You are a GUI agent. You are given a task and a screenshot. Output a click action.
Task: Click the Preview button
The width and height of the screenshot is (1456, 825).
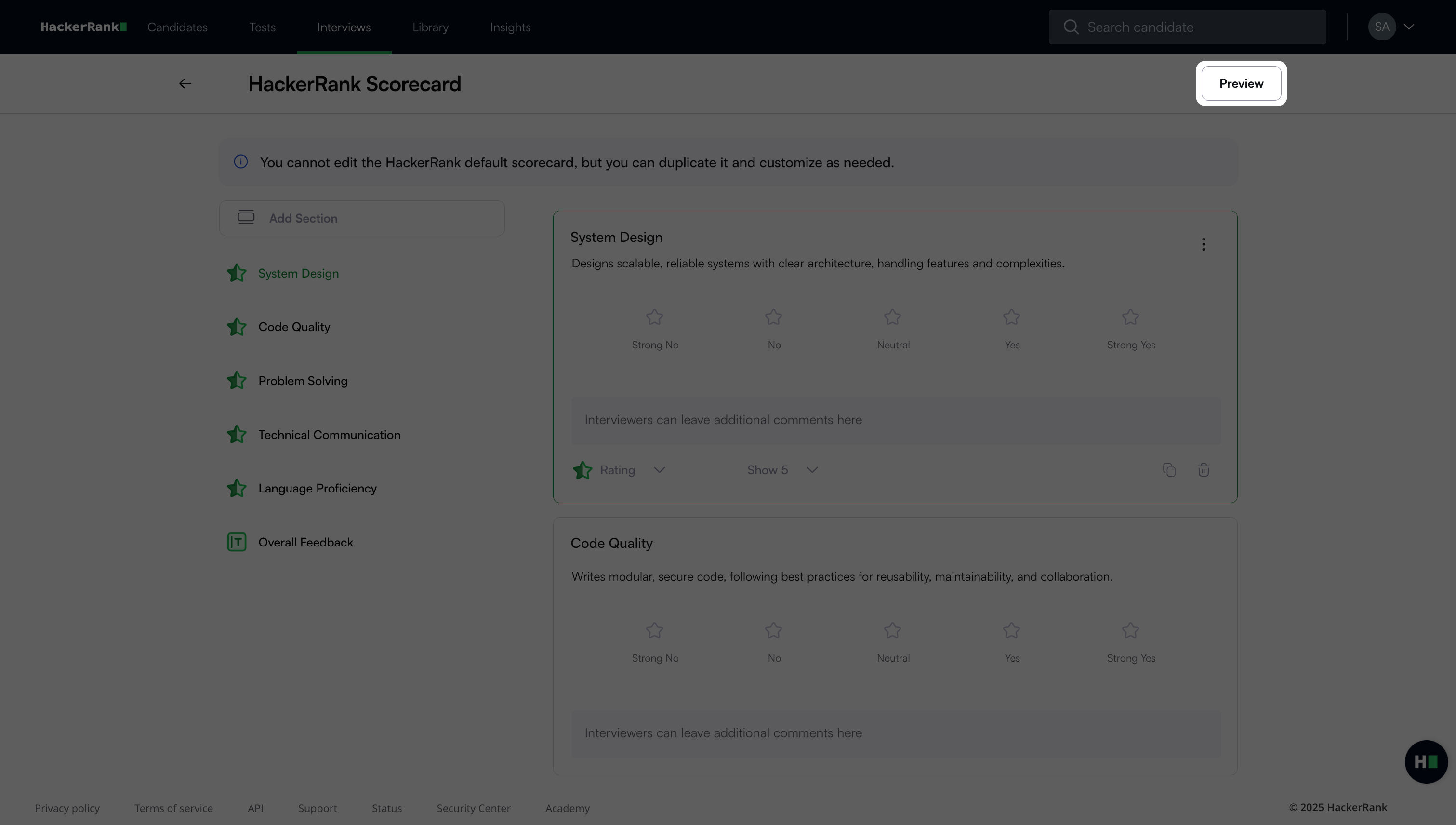point(1241,83)
